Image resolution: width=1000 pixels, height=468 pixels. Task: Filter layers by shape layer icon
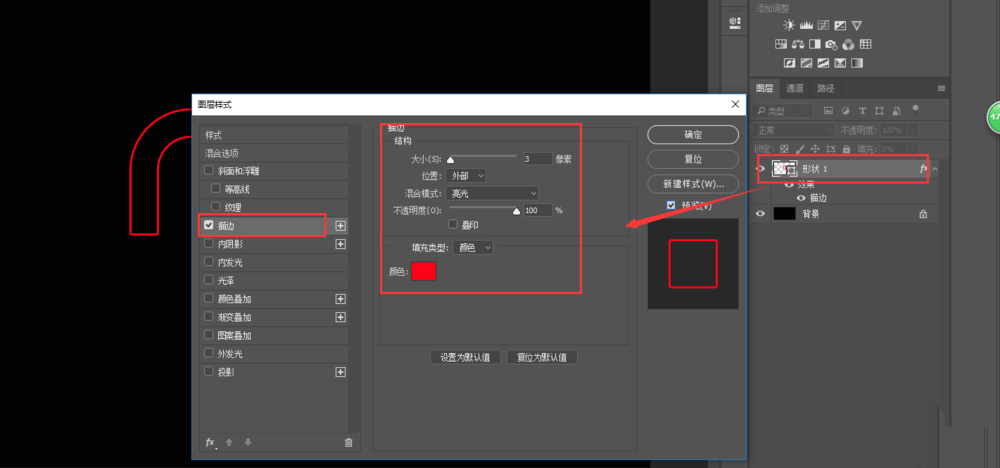pos(880,110)
